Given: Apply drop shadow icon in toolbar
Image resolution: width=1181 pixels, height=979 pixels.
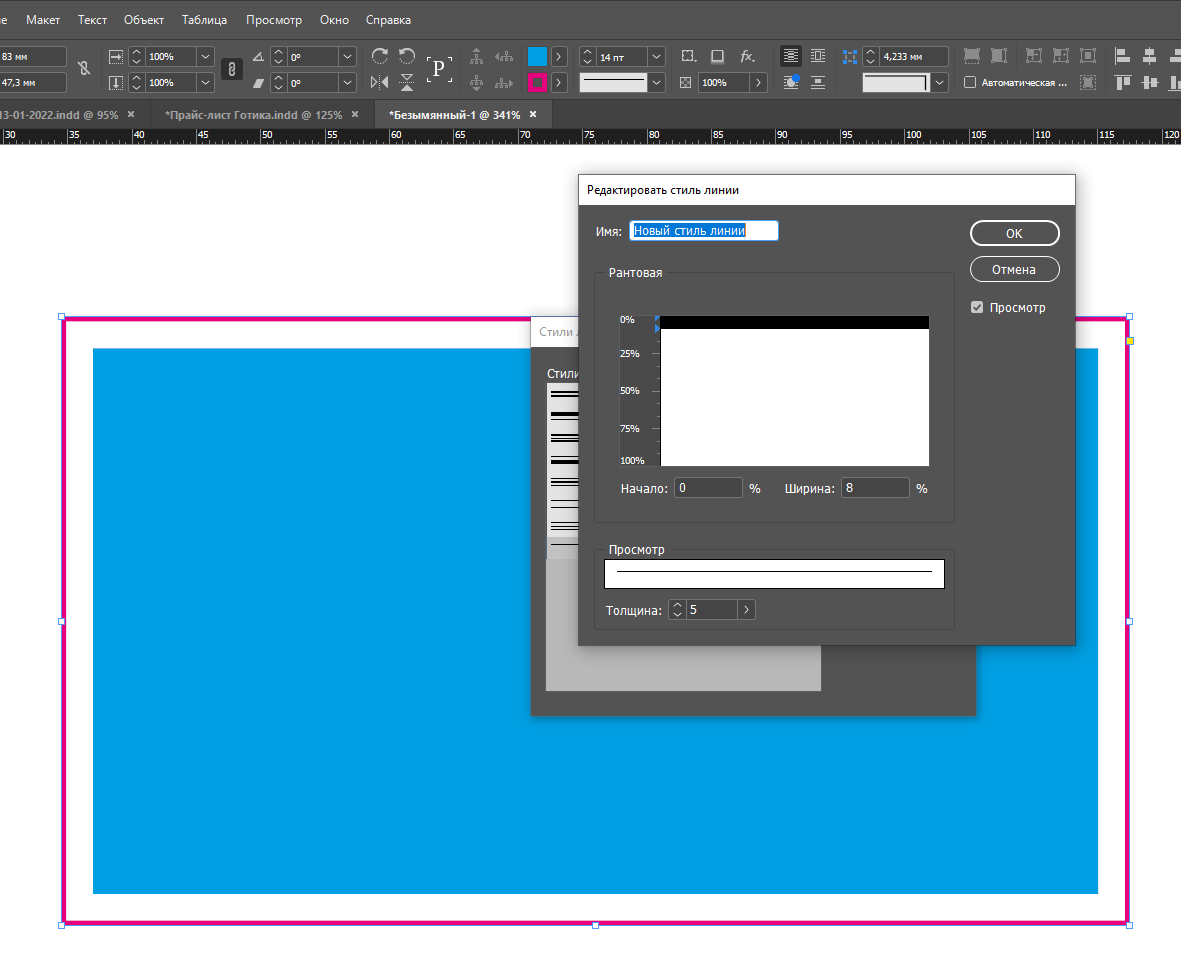Looking at the screenshot, I should pos(717,56).
